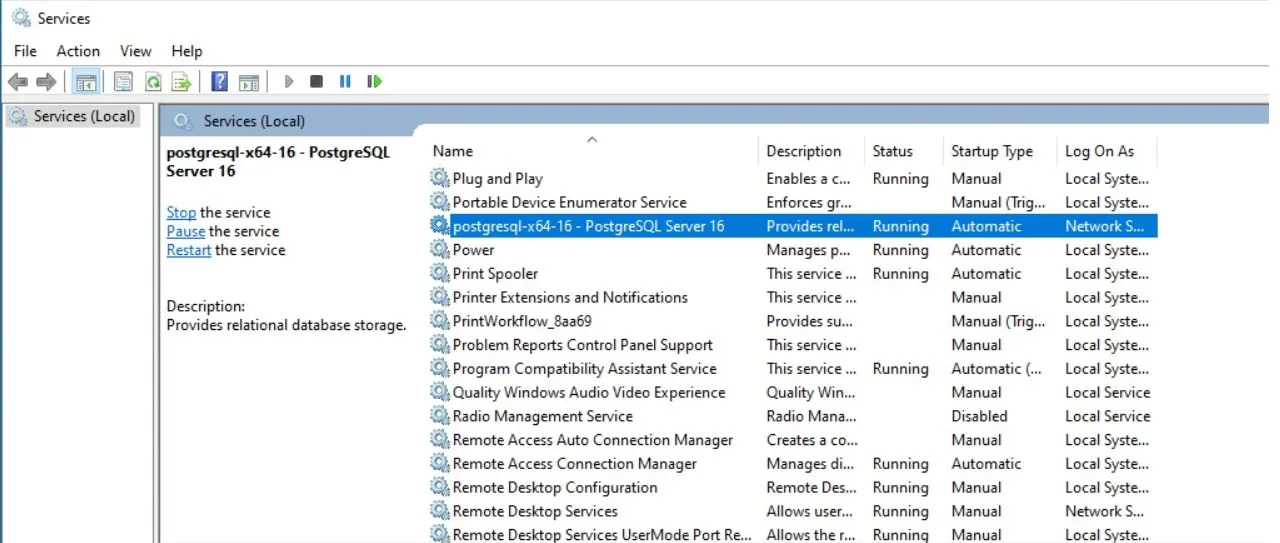Click the Refresh toolbar icon
Screen dimensions: 1280x543
(153, 81)
